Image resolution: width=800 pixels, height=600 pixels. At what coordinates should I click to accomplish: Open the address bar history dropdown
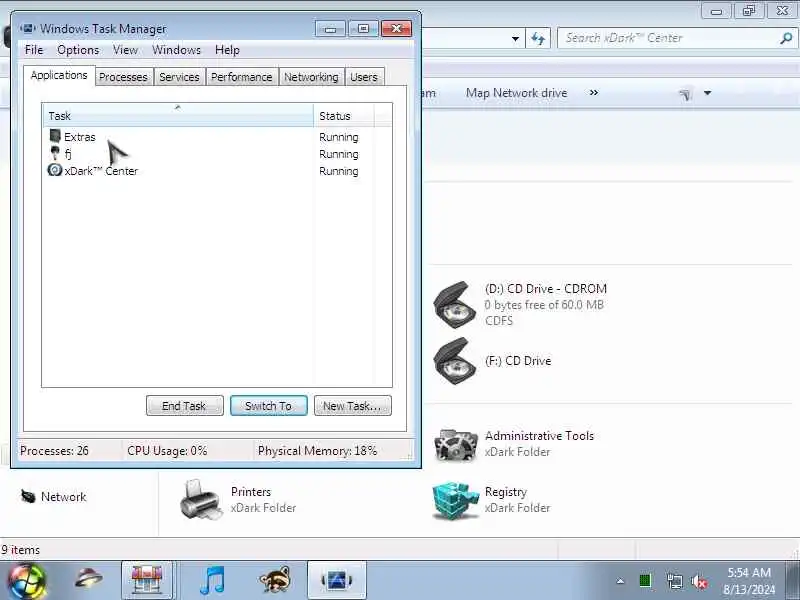(x=515, y=38)
